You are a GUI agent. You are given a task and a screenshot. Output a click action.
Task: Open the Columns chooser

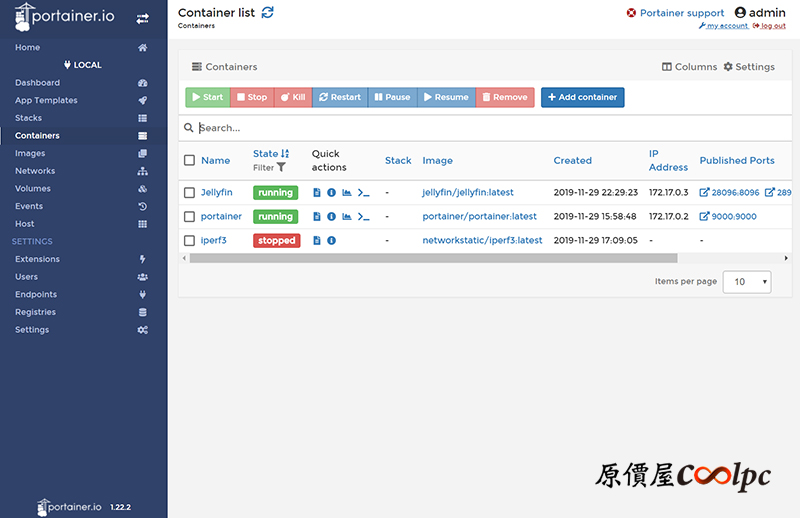[689, 67]
